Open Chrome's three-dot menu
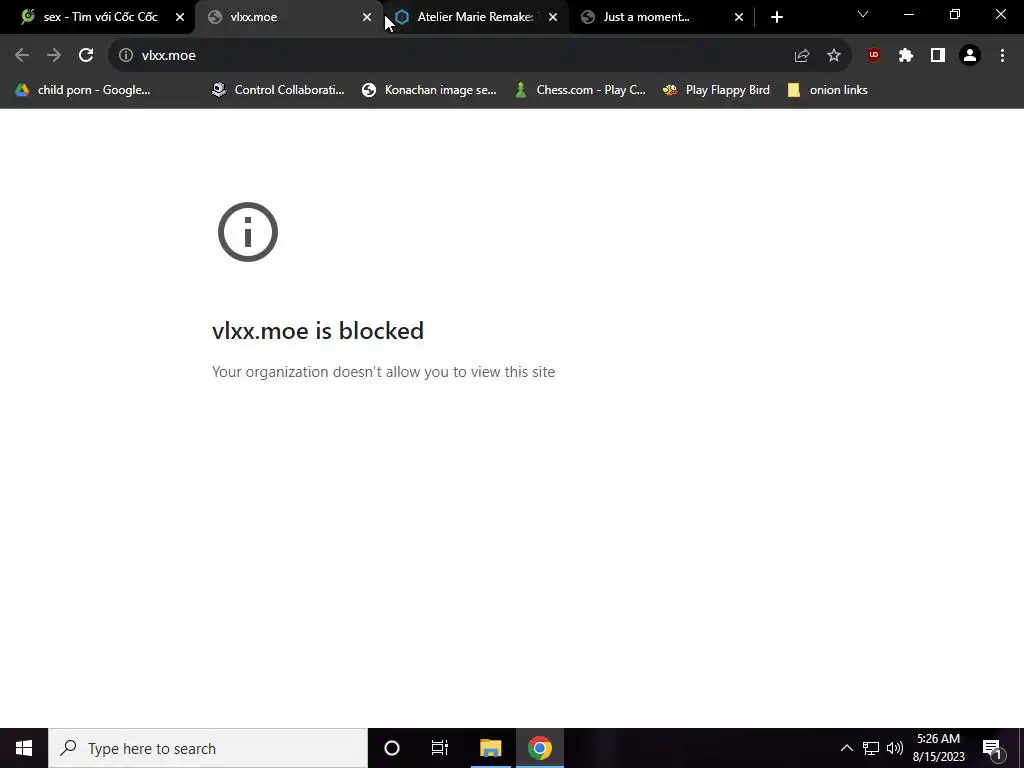Viewport: 1024px width, 768px height. (1002, 56)
